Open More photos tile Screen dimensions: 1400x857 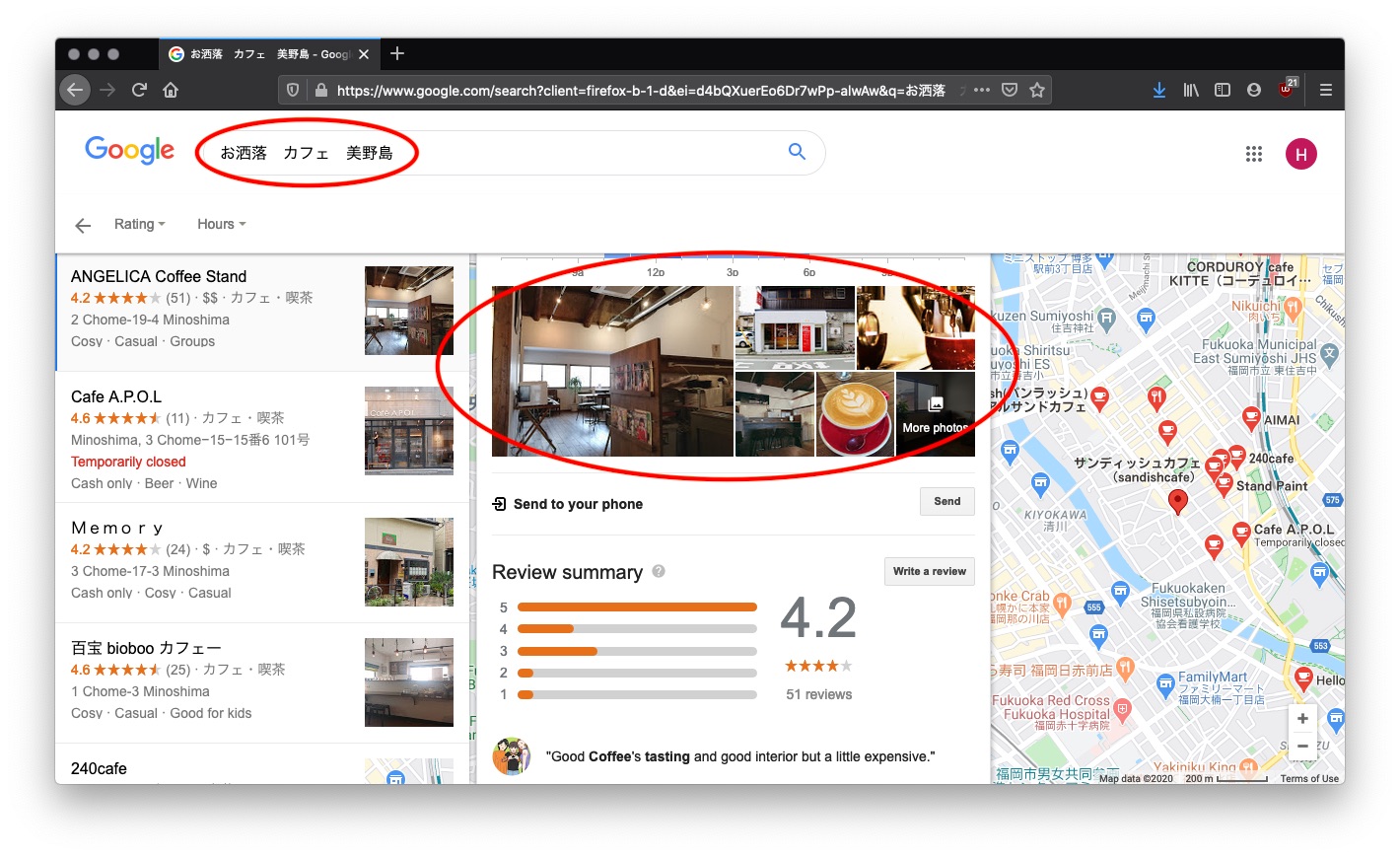pyautogui.click(x=936, y=414)
